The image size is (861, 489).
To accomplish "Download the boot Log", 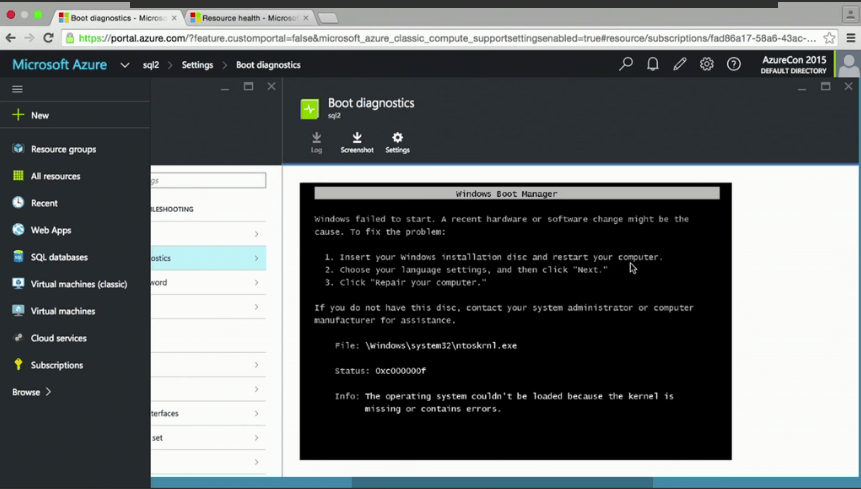I will pyautogui.click(x=316, y=142).
